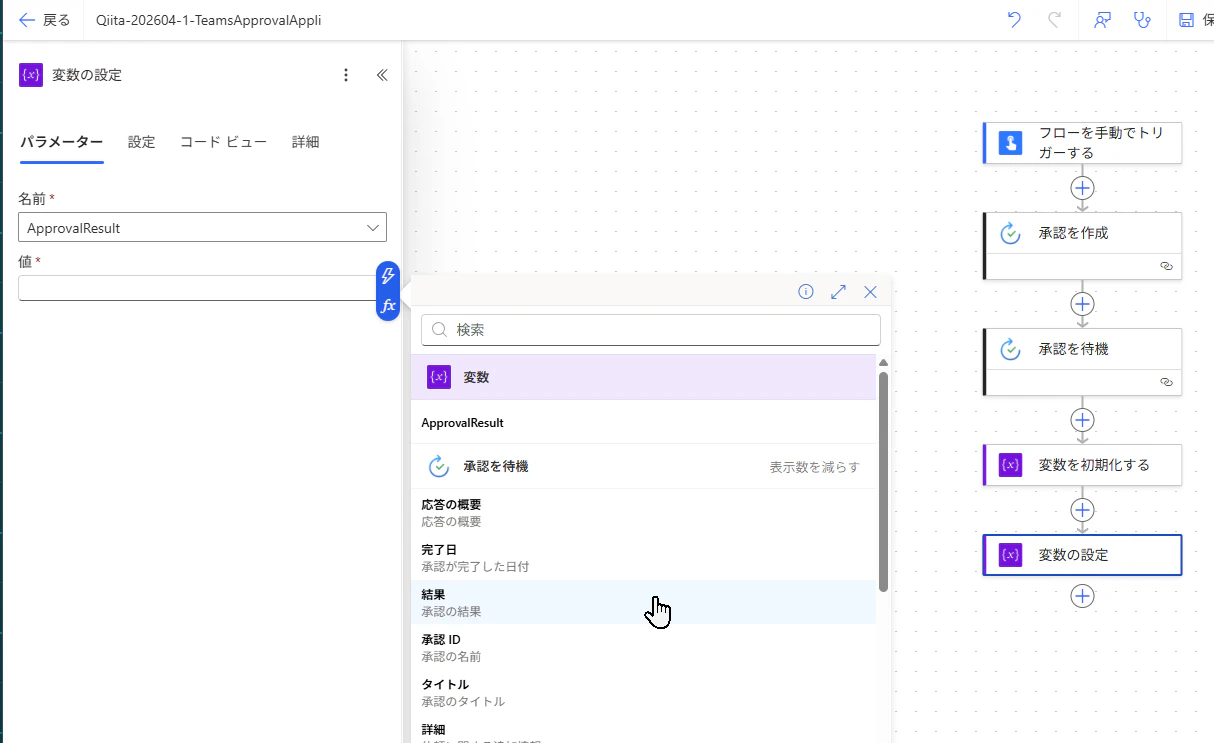Open the 名前 dropdown showing ApprovalResult
The width and height of the screenshot is (1214, 743).
coord(202,228)
